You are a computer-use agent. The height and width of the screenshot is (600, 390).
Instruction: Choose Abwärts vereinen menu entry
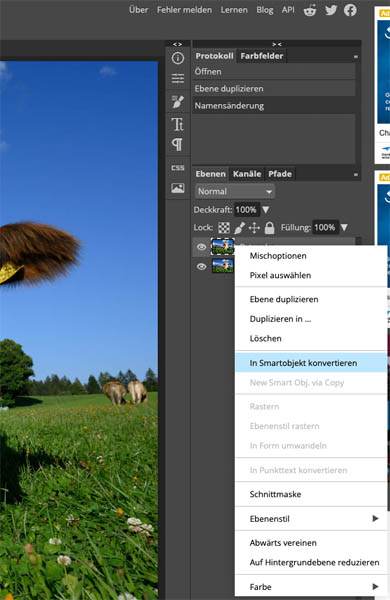(x=311, y=543)
